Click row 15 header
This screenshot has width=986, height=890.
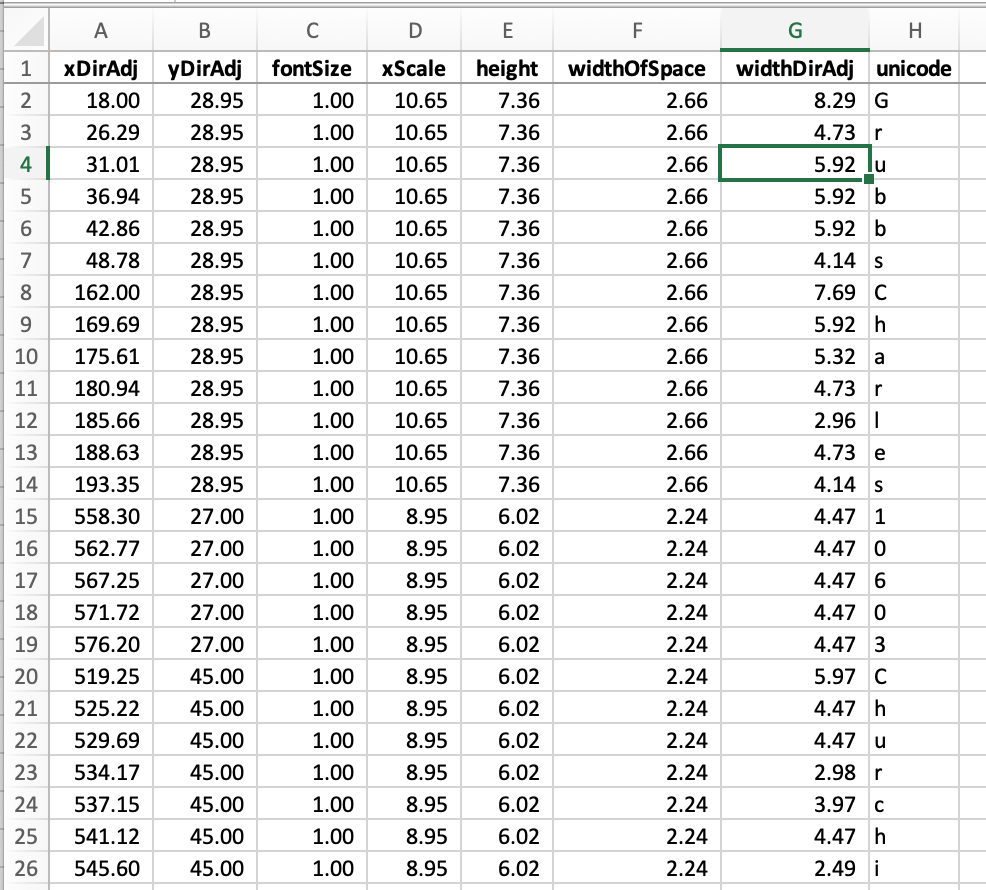pyautogui.click(x=26, y=516)
